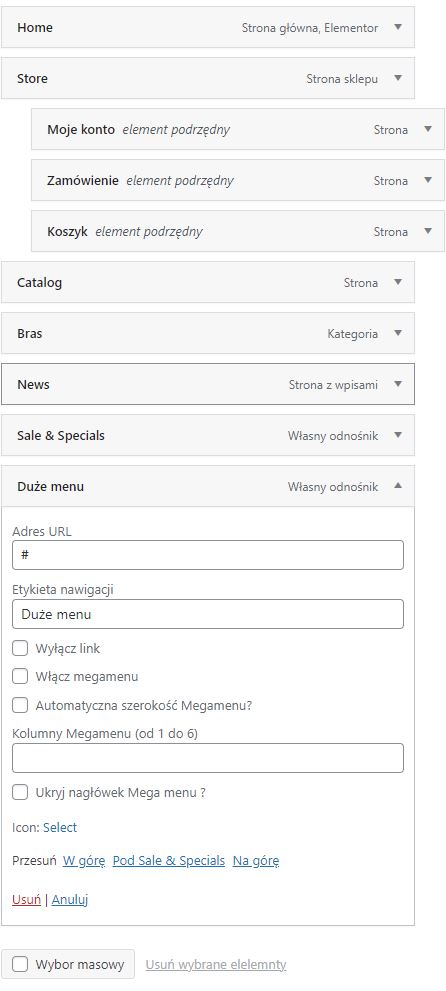Enable the Włącz megamenu checkbox
Viewport: 446px width, 991px height.
pyautogui.click(x=20, y=676)
